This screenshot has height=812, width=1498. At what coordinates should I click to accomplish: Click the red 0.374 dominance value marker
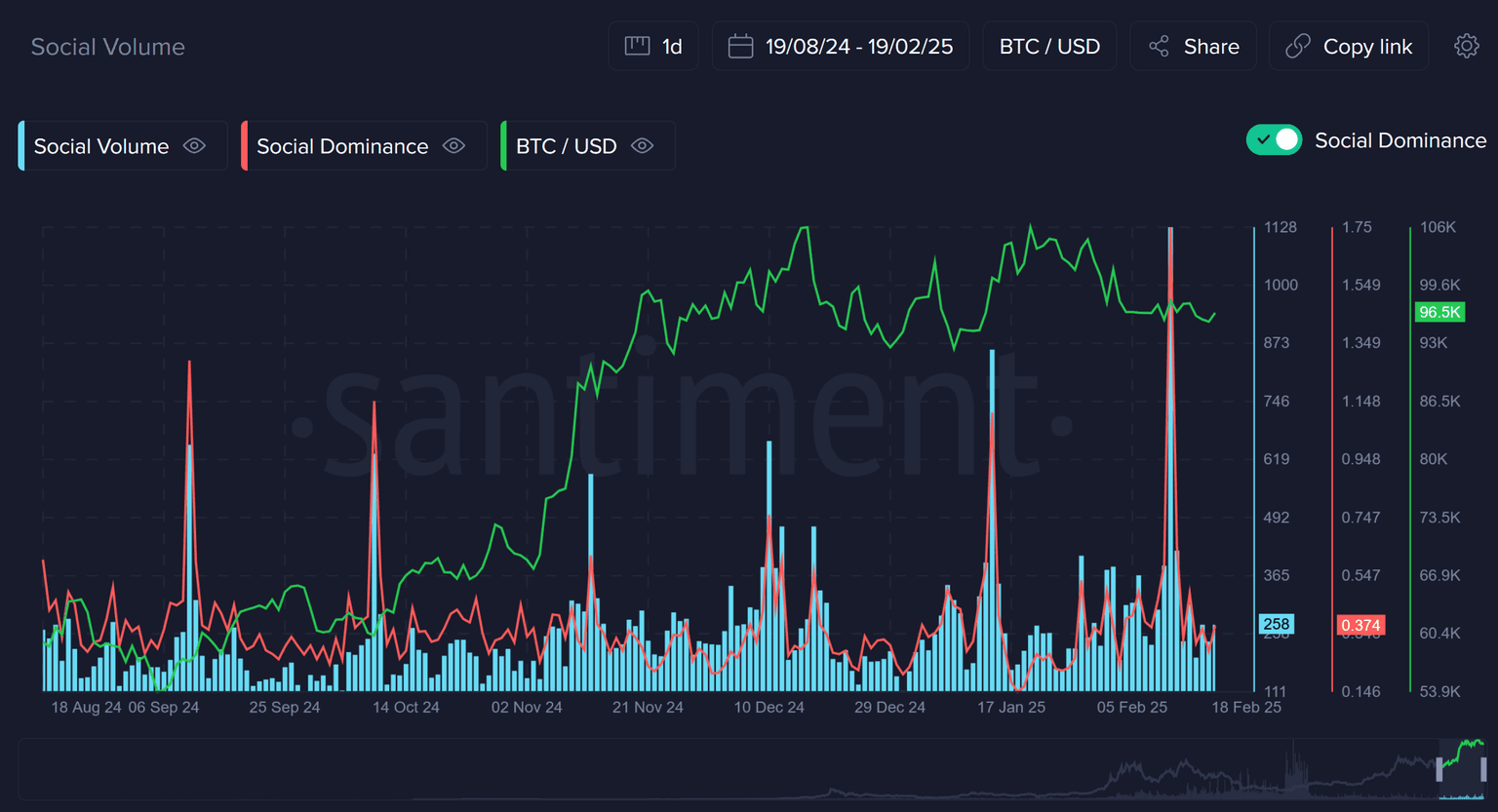click(x=1360, y=625)
